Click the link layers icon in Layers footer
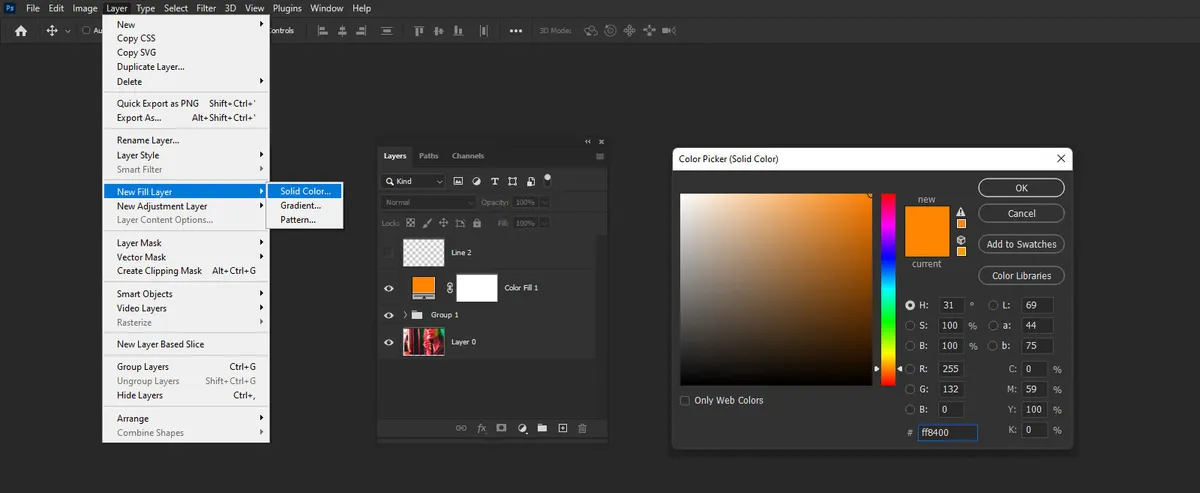 461,428
